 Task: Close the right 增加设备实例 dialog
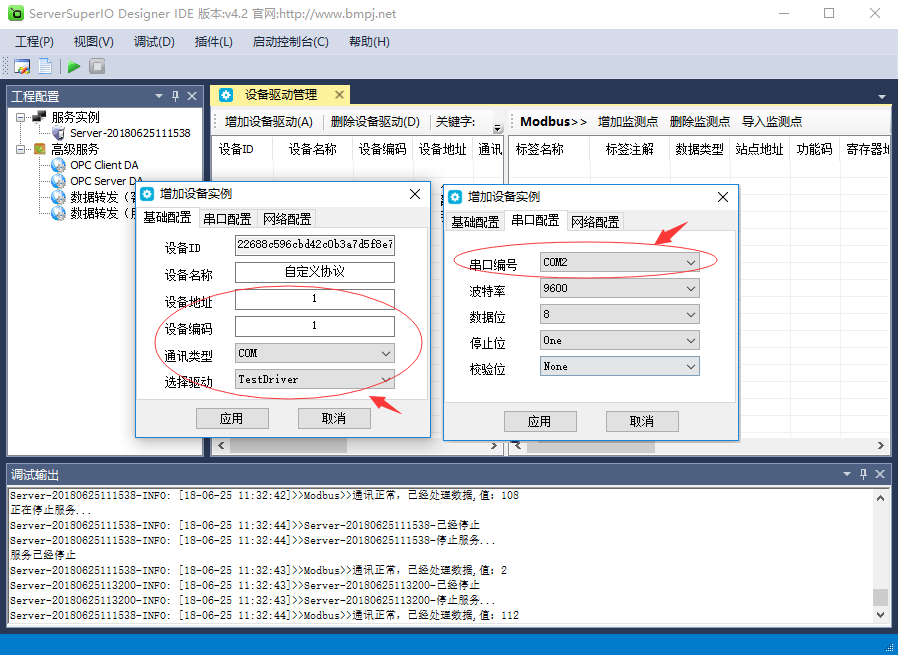pos(723,197)
